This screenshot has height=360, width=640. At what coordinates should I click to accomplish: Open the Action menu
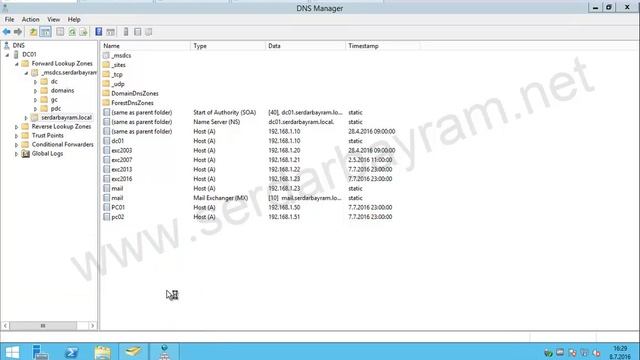click(x=31, y=19)
